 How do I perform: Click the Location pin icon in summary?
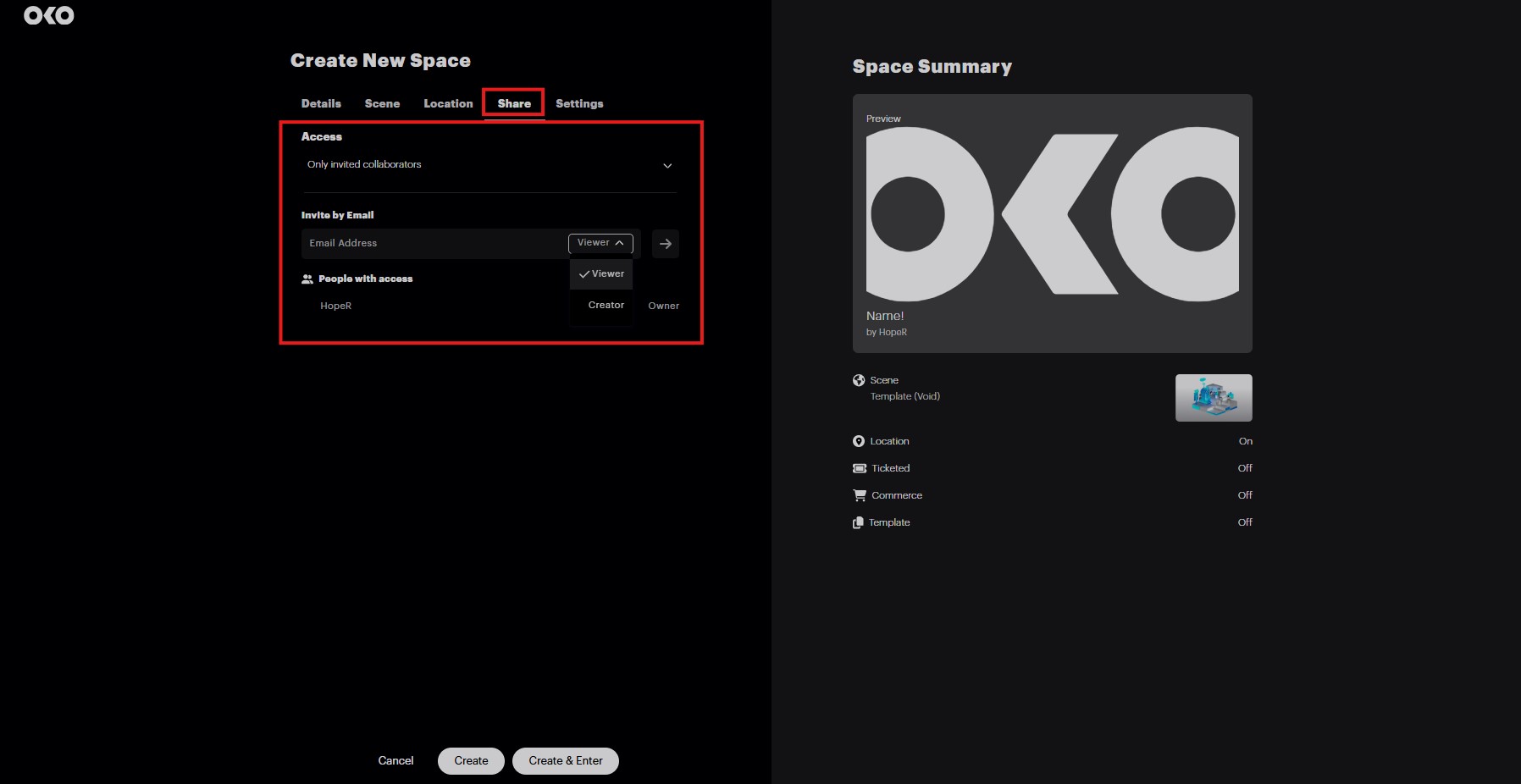pos(859,441)
